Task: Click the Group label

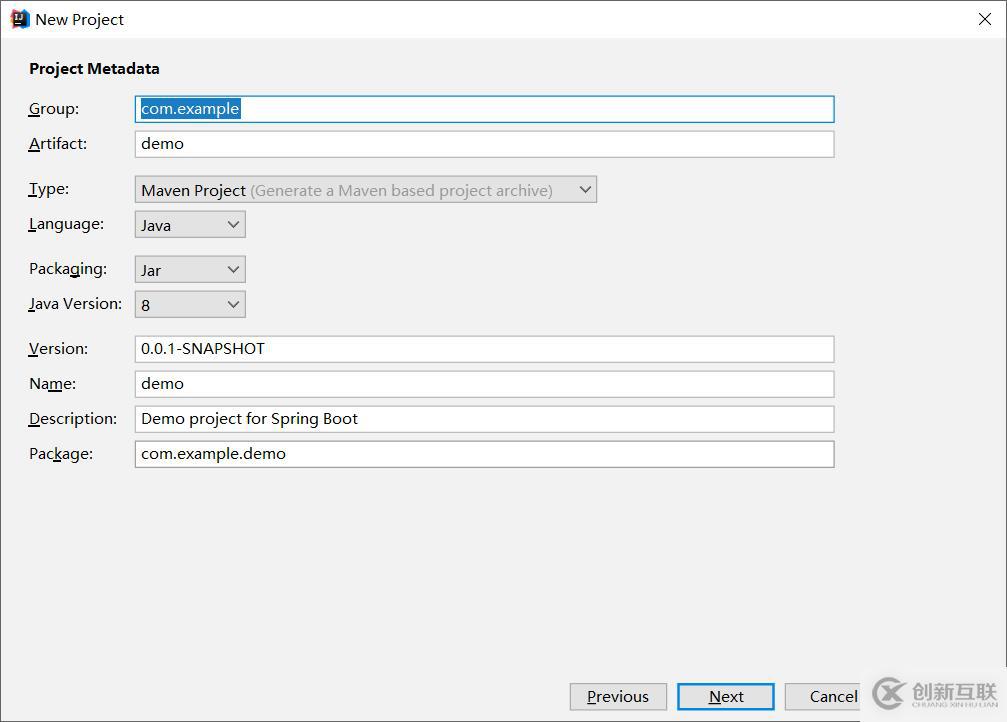Action: tap(54, 109)
